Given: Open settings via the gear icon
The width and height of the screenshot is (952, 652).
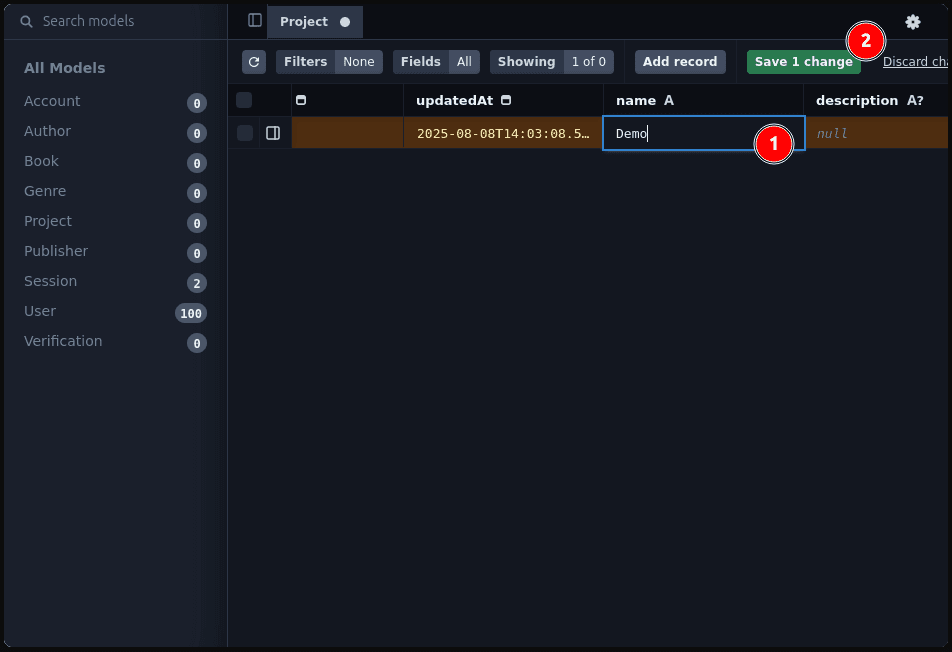Looking at the screenshot, I should tap(912, 22).
